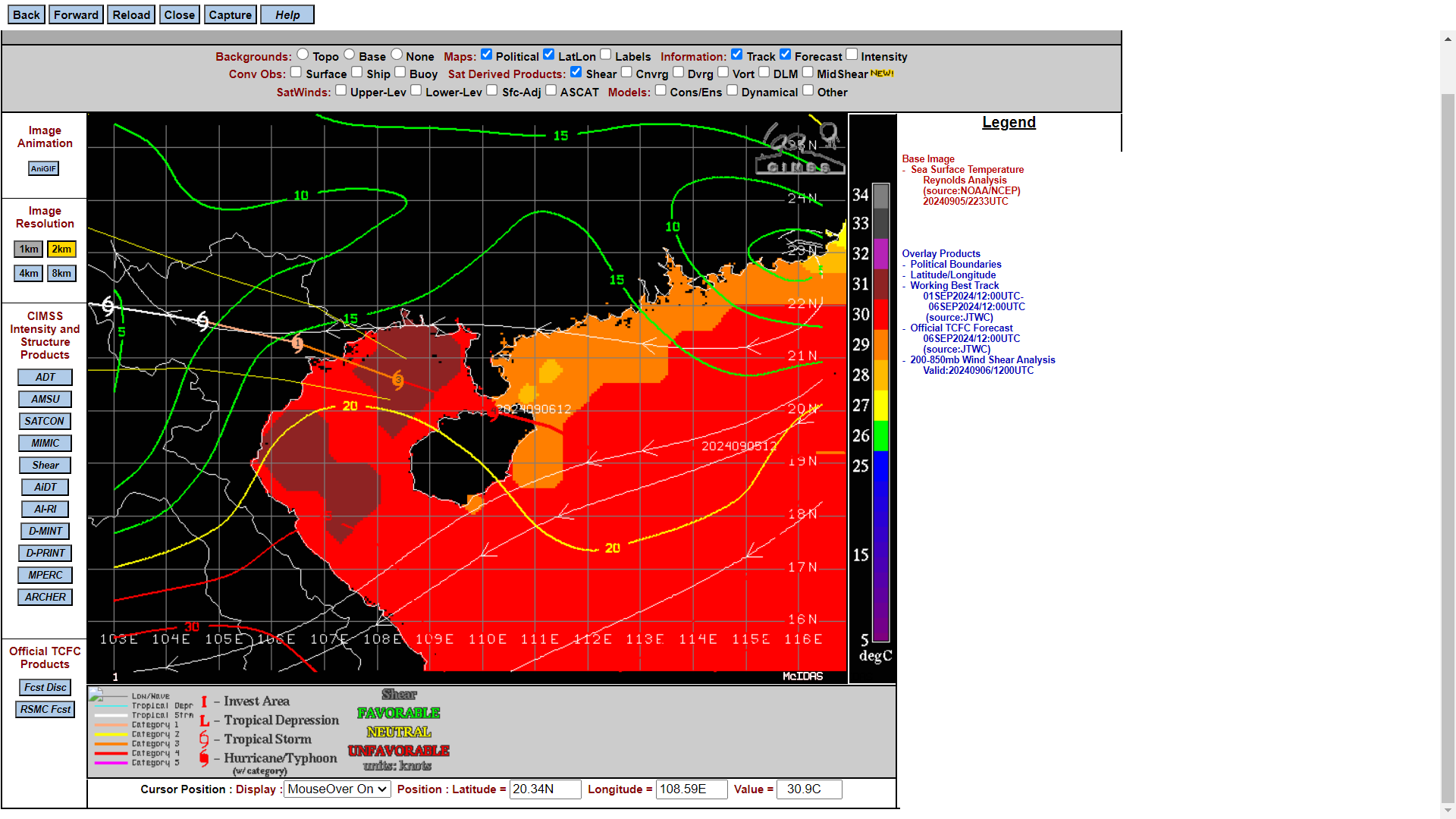Enable the Labels maps checkbox

pyautogui.click(x=606, y=55)
